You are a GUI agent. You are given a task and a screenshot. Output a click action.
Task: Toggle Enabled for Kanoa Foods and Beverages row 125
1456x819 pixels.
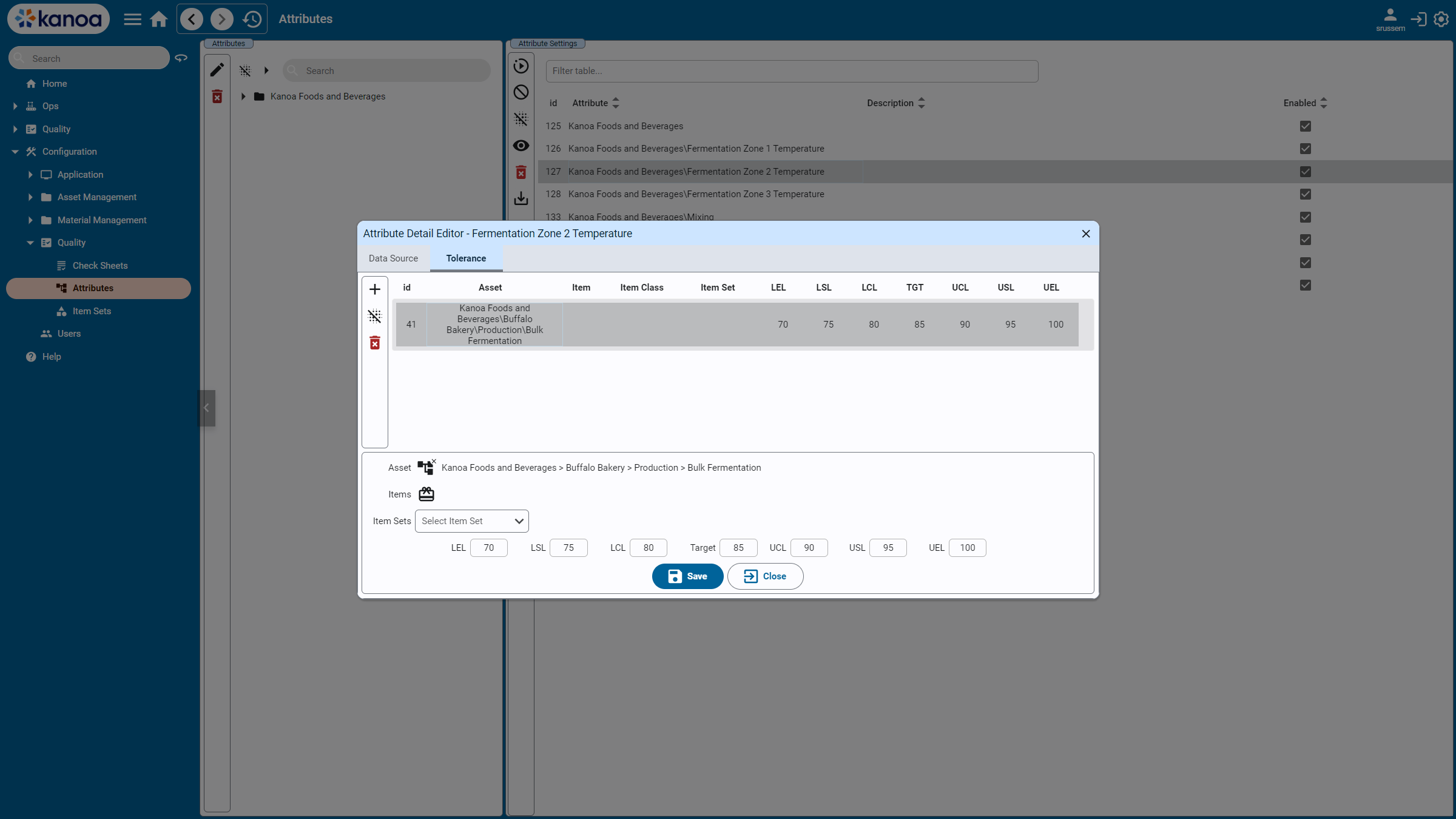(x=1306, y=126)
